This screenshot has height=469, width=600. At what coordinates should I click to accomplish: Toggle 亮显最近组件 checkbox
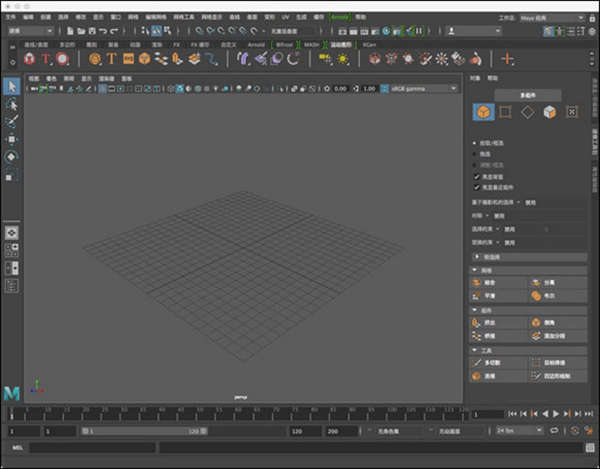476,187
